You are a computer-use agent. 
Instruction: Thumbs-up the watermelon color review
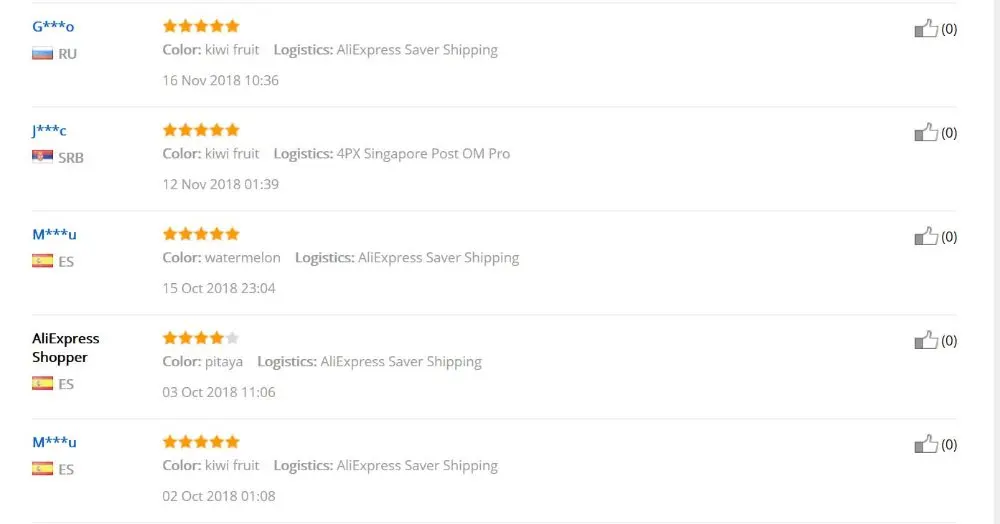[926, 237]
